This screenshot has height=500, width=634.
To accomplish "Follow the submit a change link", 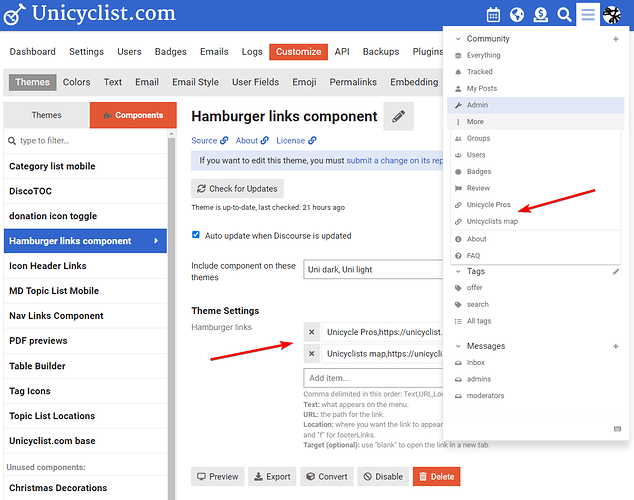I will point(395,160).
